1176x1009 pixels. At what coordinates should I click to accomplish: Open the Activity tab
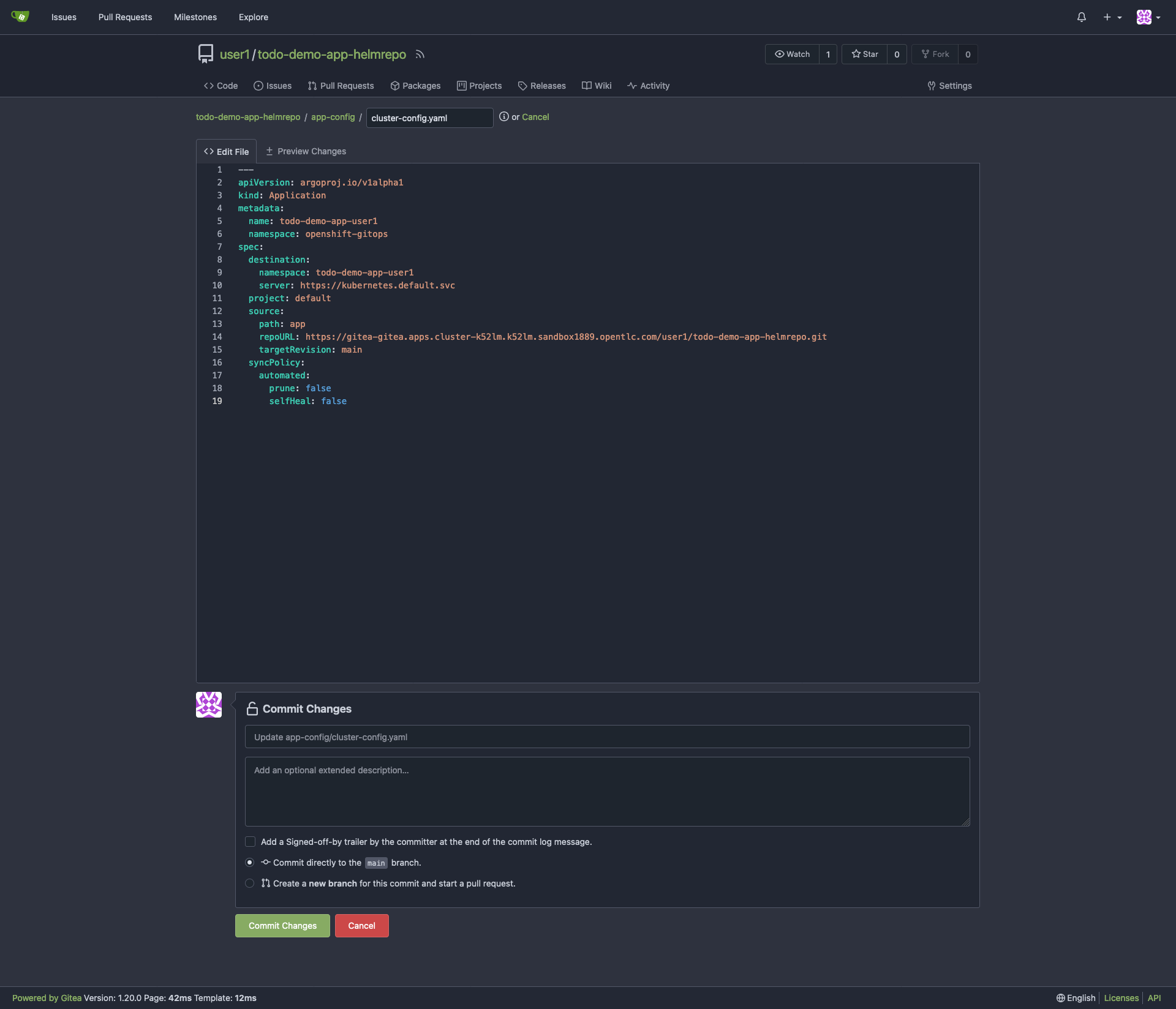648,86
